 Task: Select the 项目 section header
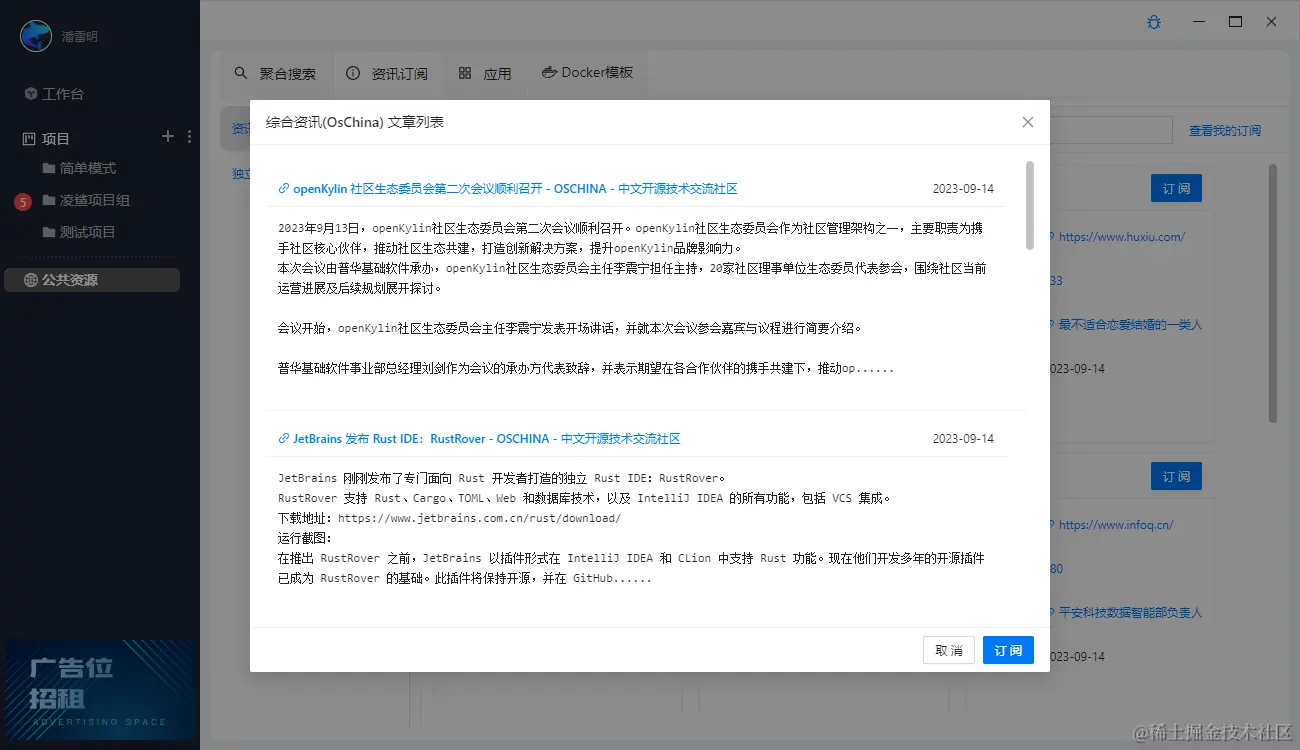pyautogui.click(x=46, y=138)
